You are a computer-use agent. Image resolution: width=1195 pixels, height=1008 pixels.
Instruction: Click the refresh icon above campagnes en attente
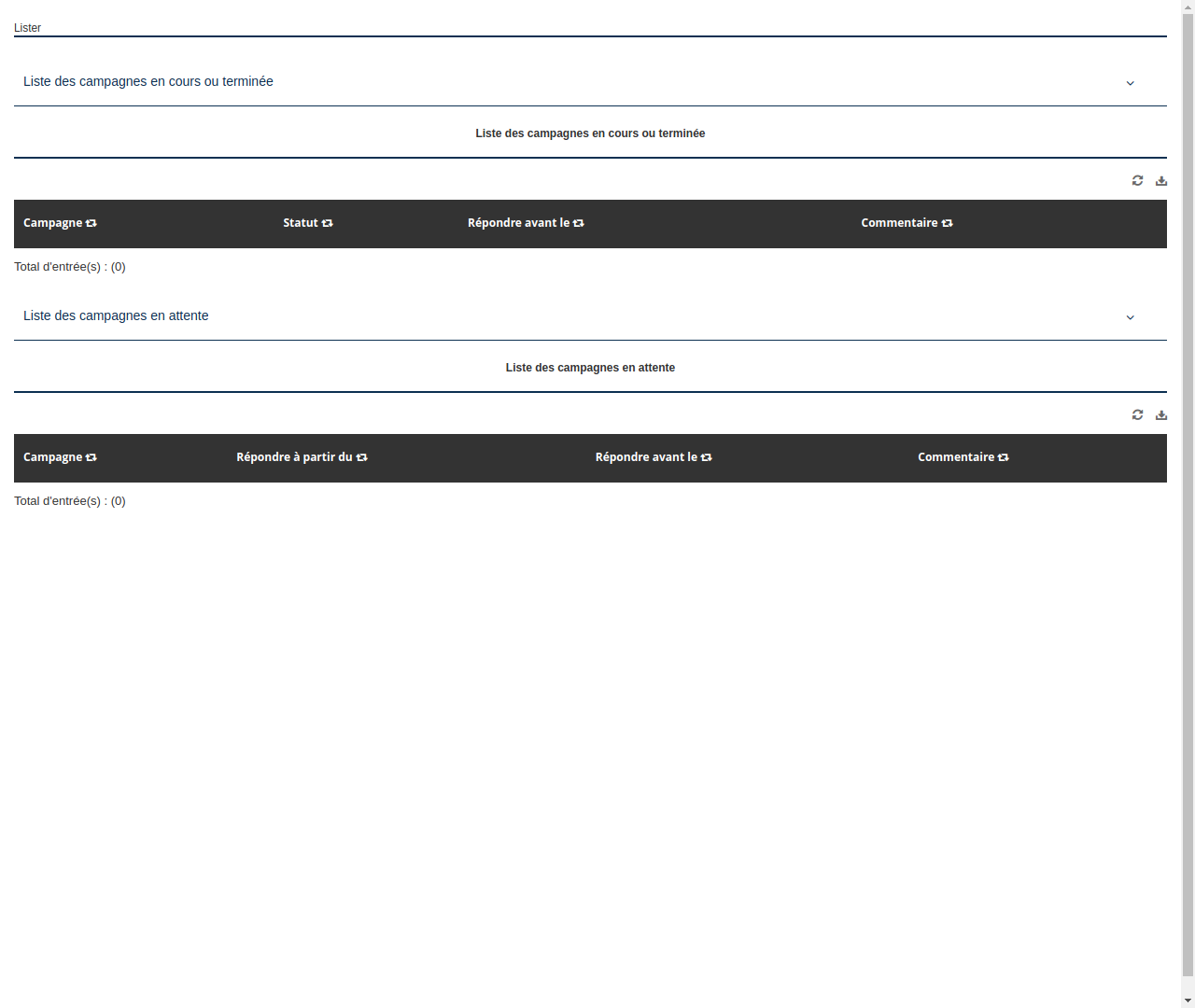pyautogui.click(x=1137, y=414)
